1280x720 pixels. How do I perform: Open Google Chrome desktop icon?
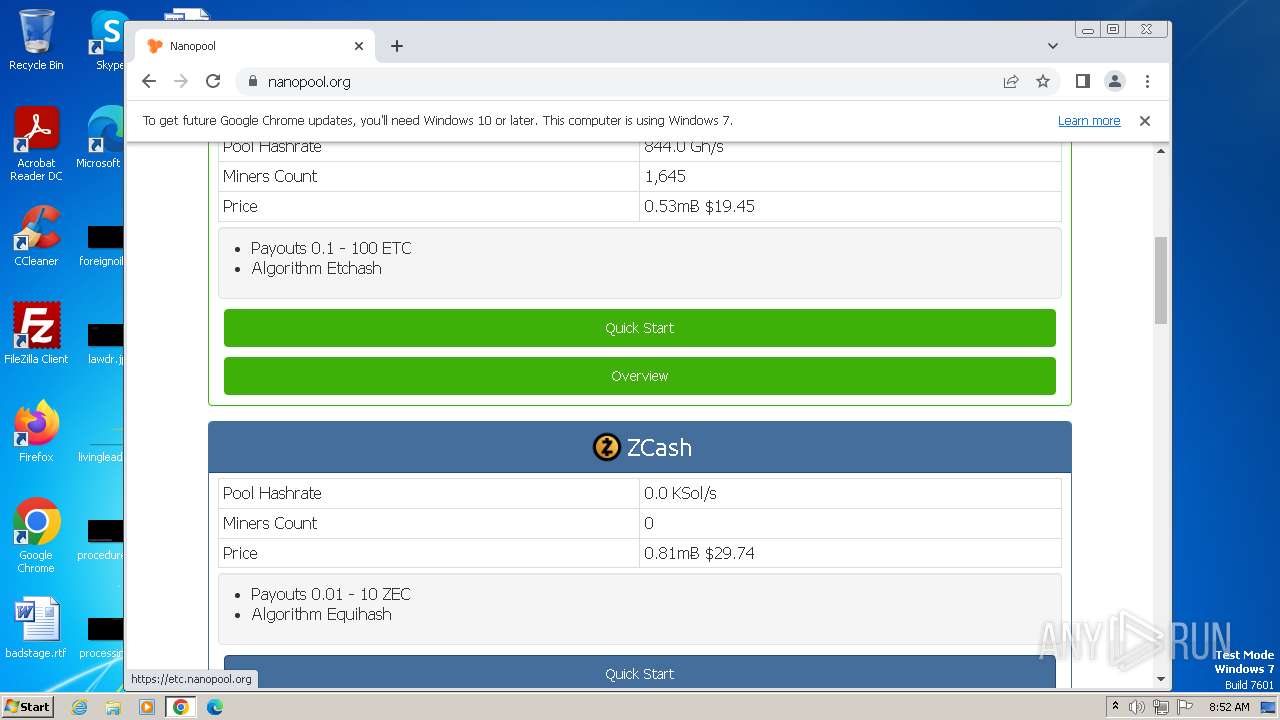coord(36,536)
